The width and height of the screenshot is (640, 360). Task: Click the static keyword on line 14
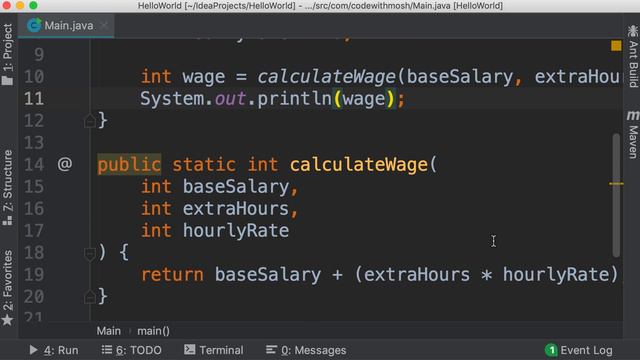[204, 165]
